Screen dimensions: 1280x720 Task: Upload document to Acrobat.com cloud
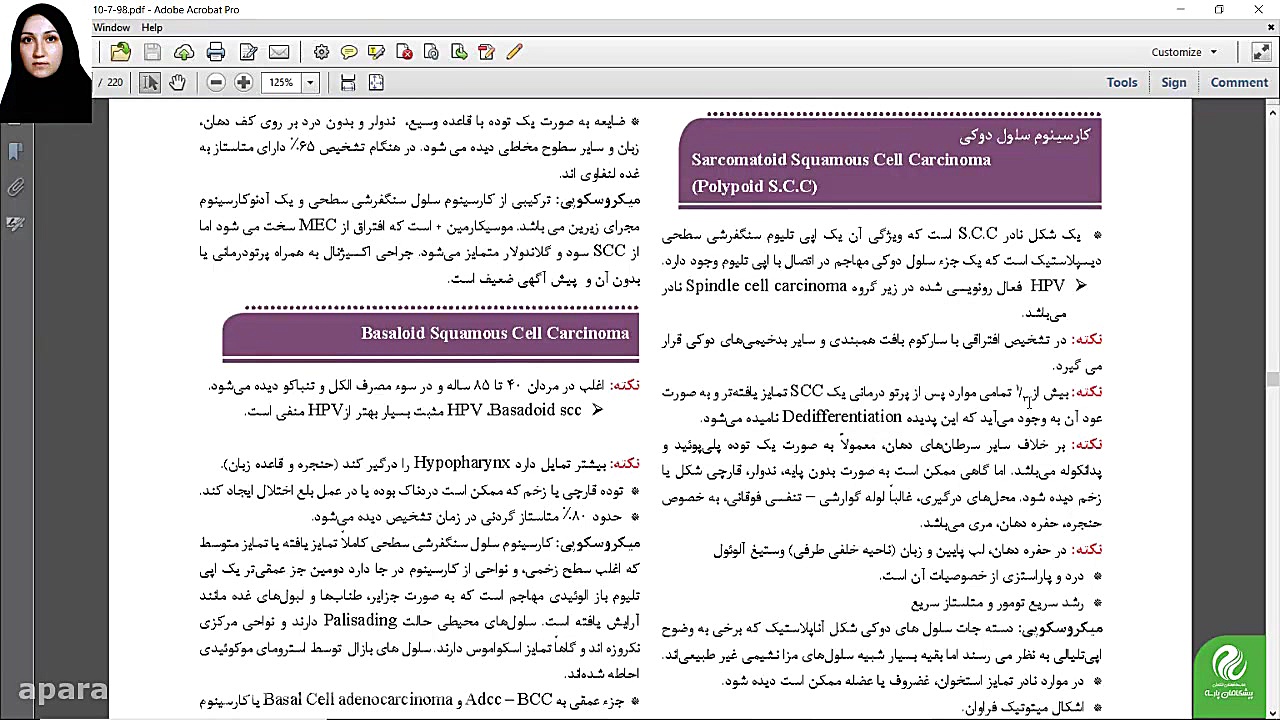click(184, 52)
